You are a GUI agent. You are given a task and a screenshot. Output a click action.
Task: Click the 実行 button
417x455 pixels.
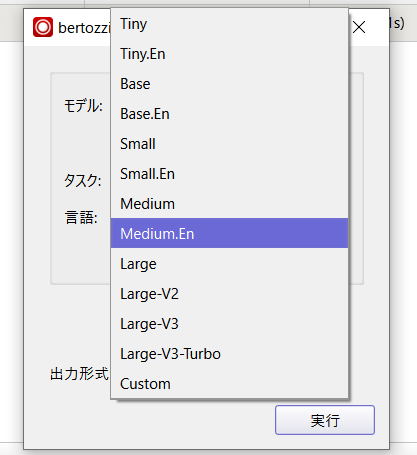(325, 420)
